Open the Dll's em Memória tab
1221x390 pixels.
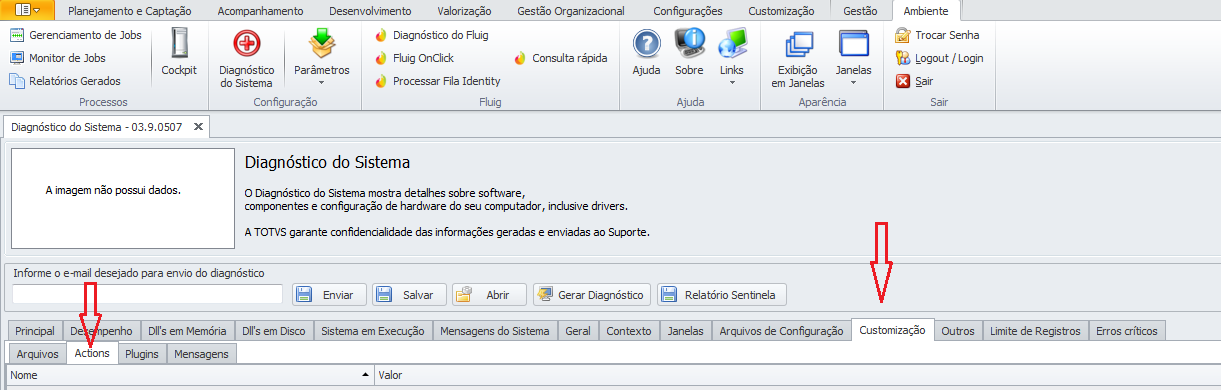point(186,331)
